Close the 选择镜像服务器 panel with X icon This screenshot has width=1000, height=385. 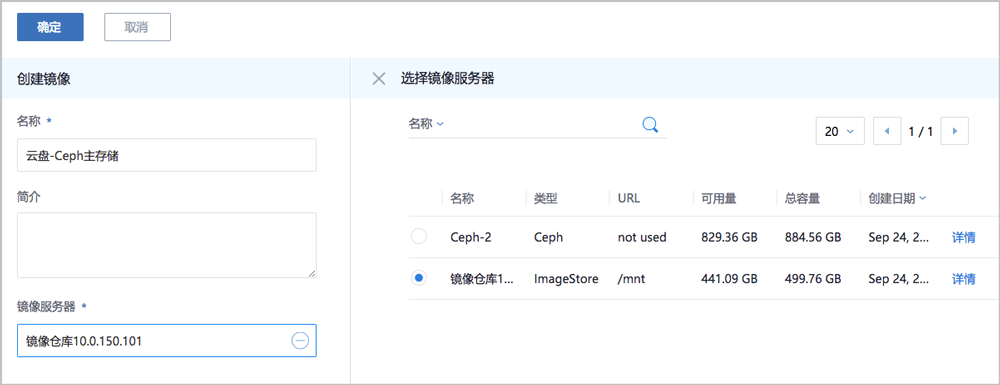(379, 79)
